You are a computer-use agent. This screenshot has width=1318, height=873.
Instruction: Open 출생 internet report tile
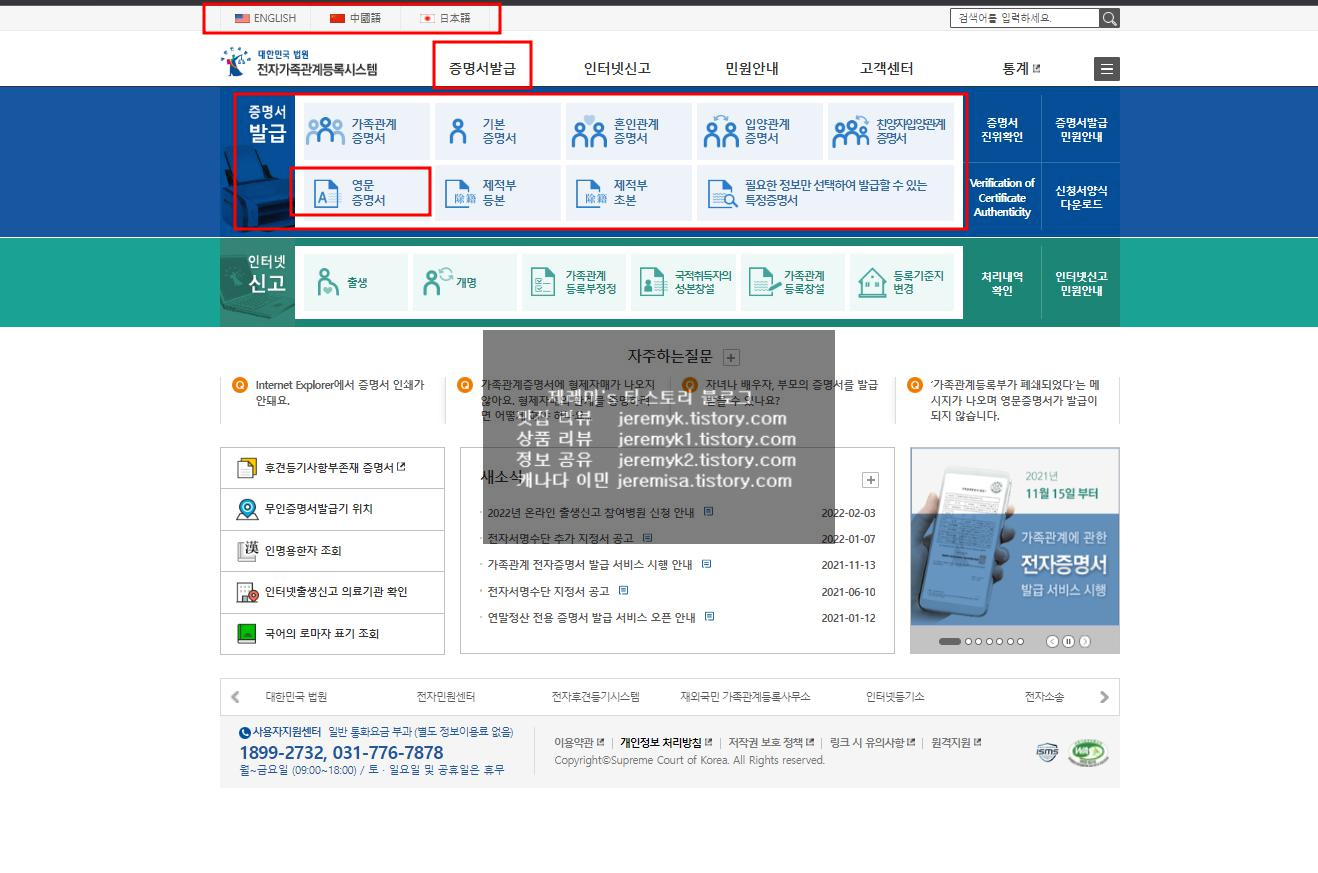click(355, 282)
